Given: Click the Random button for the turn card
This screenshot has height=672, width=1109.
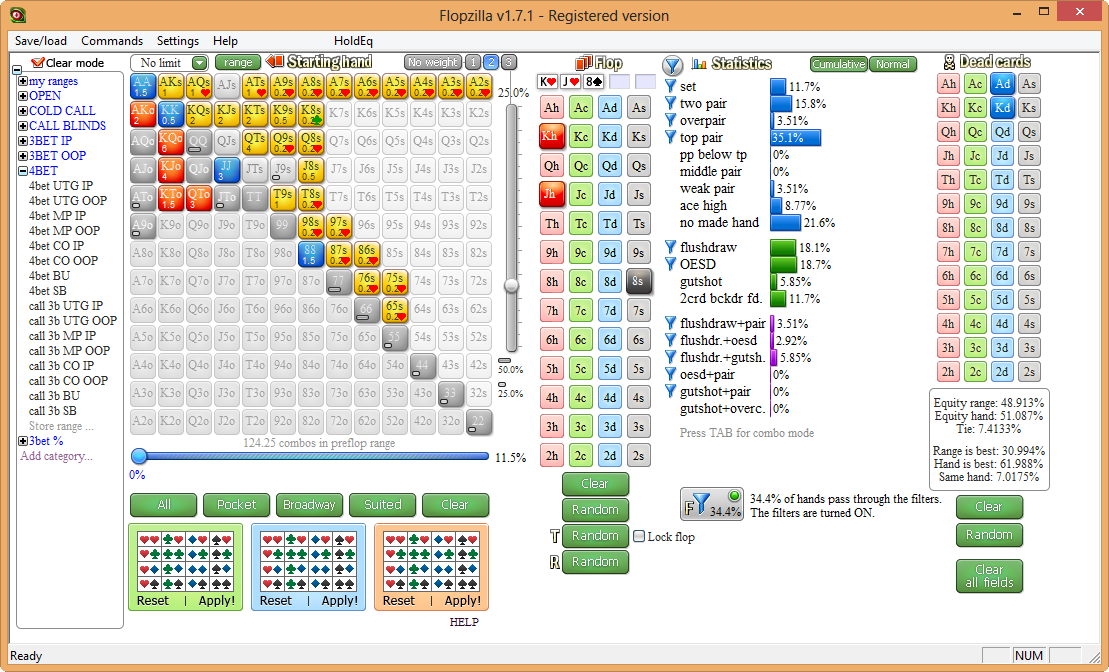Looking at the screenshot, I should tap(595, 536).
